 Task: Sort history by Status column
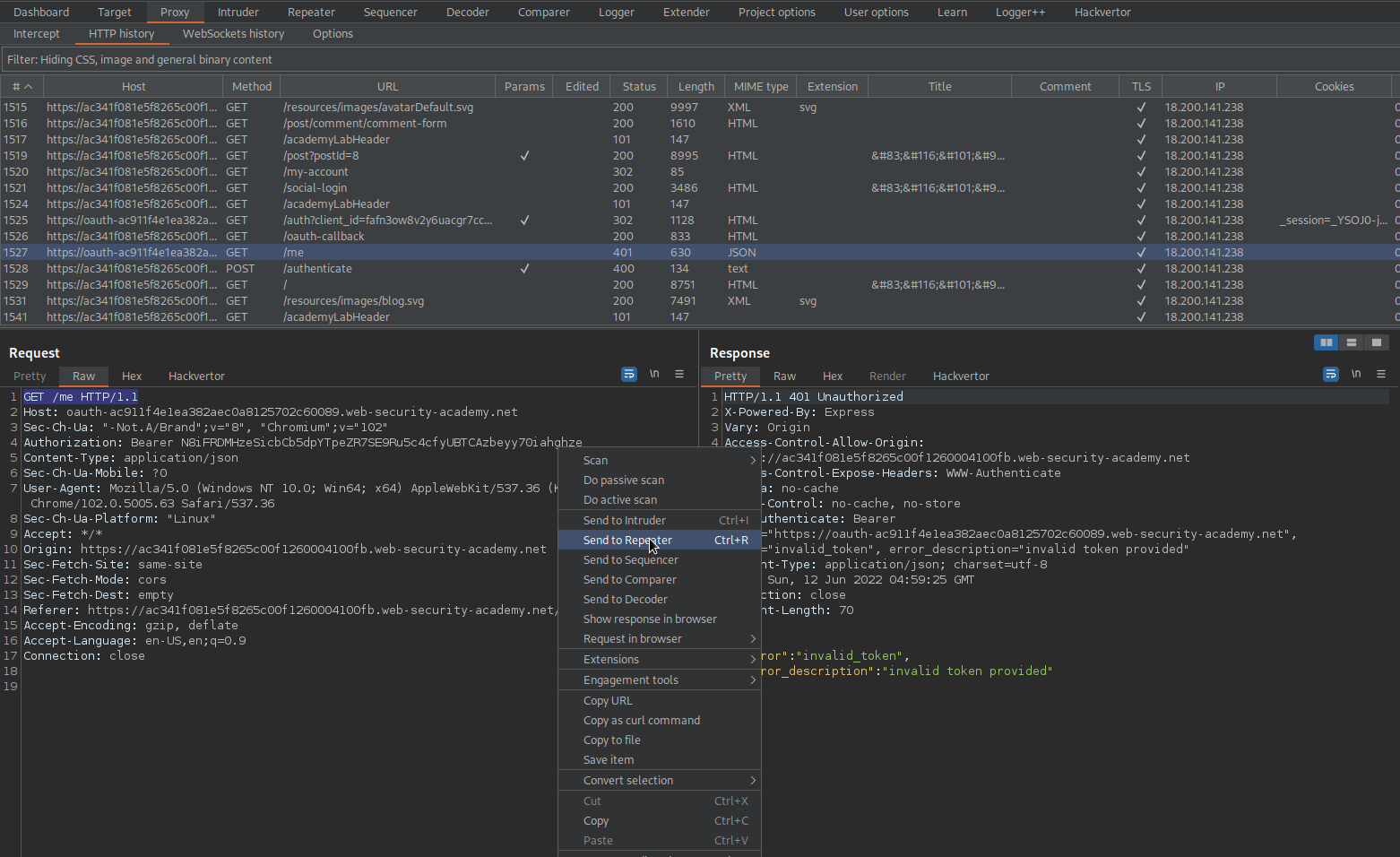(x=639, y=86)
